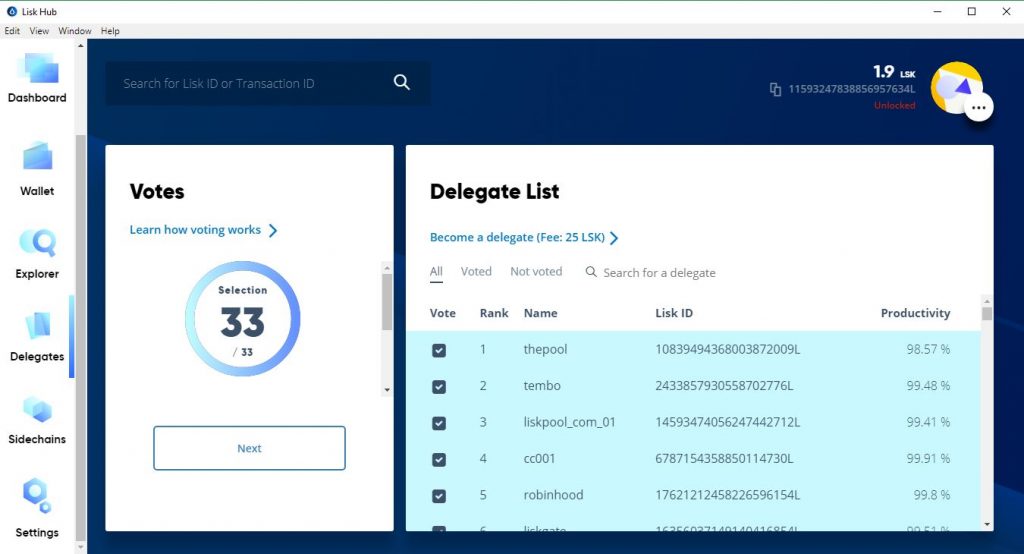Click the left sidebar scrollbar thumb
Screen dimensions: 1024x554
(80, 338)
